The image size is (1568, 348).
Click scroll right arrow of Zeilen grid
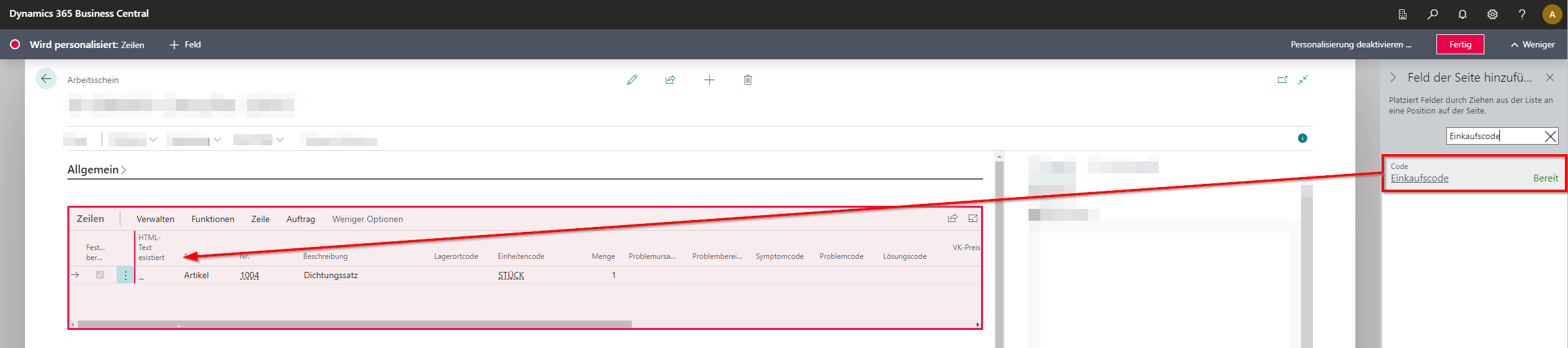click(977, 324)
